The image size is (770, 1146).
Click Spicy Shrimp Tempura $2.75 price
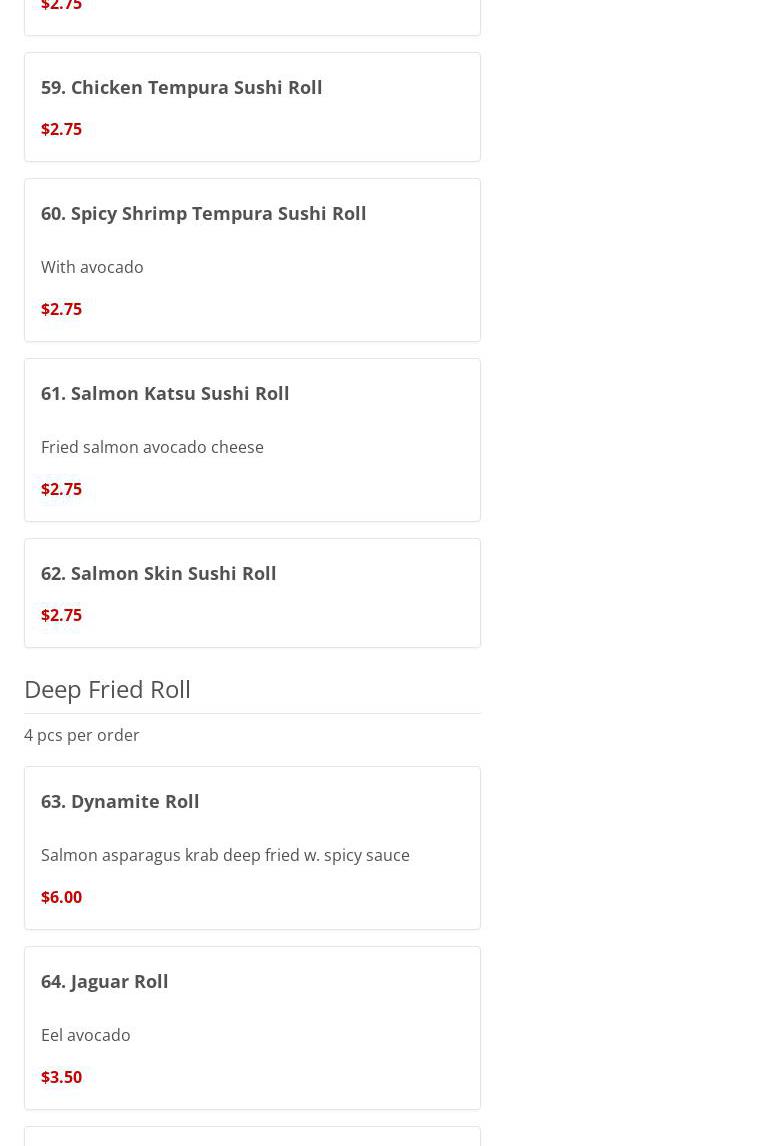[x=61, y=309]
